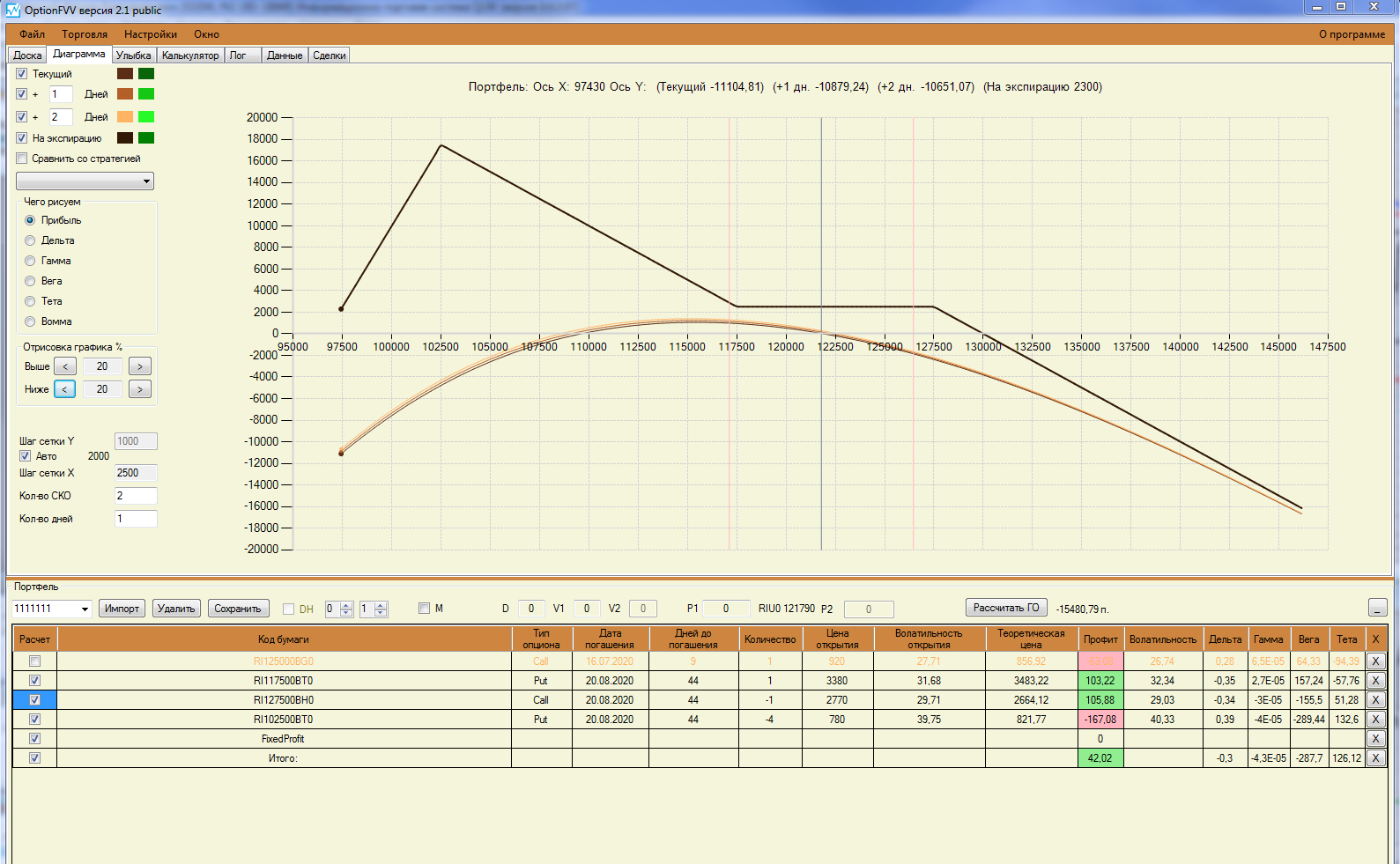Click the Удалить button
1400x864 pixels.
click(x=176, y=609)
